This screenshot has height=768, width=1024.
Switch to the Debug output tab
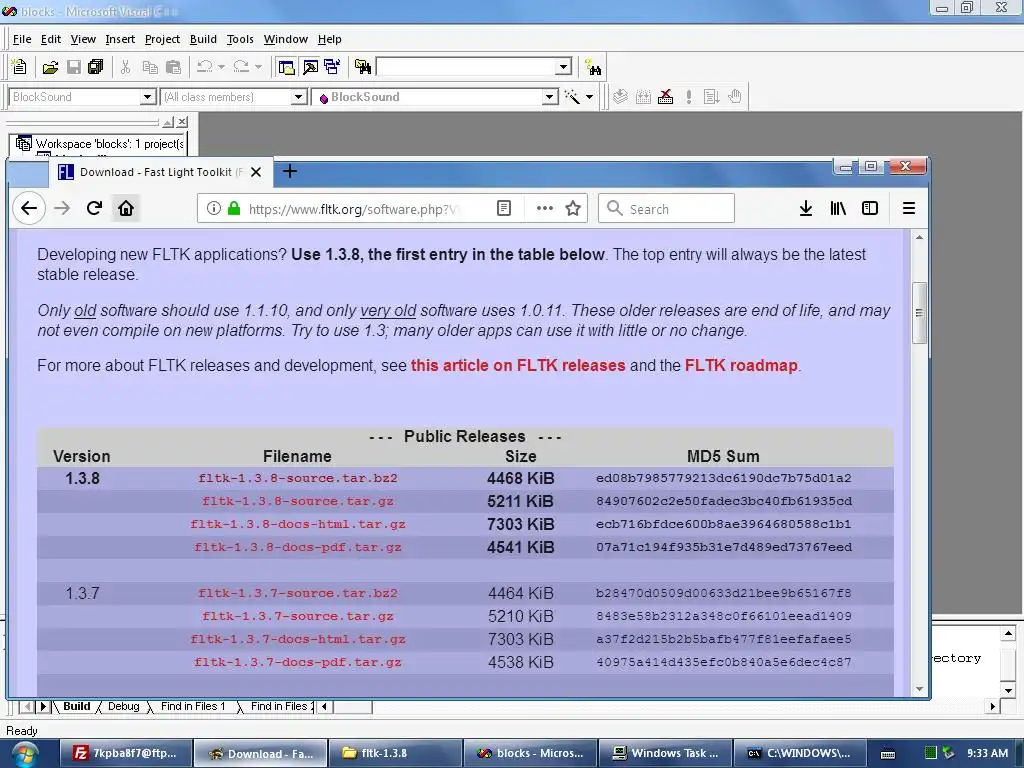click(123, 706)
